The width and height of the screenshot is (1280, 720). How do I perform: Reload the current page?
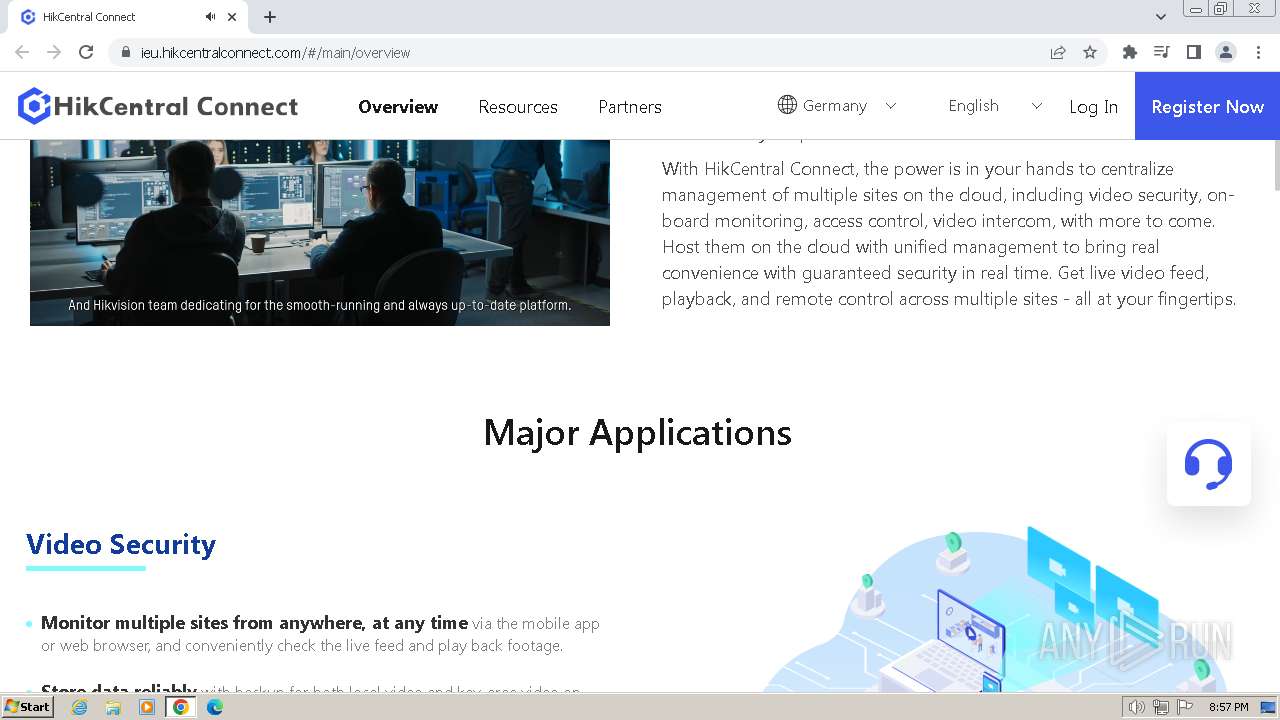(x=86, y=52)
